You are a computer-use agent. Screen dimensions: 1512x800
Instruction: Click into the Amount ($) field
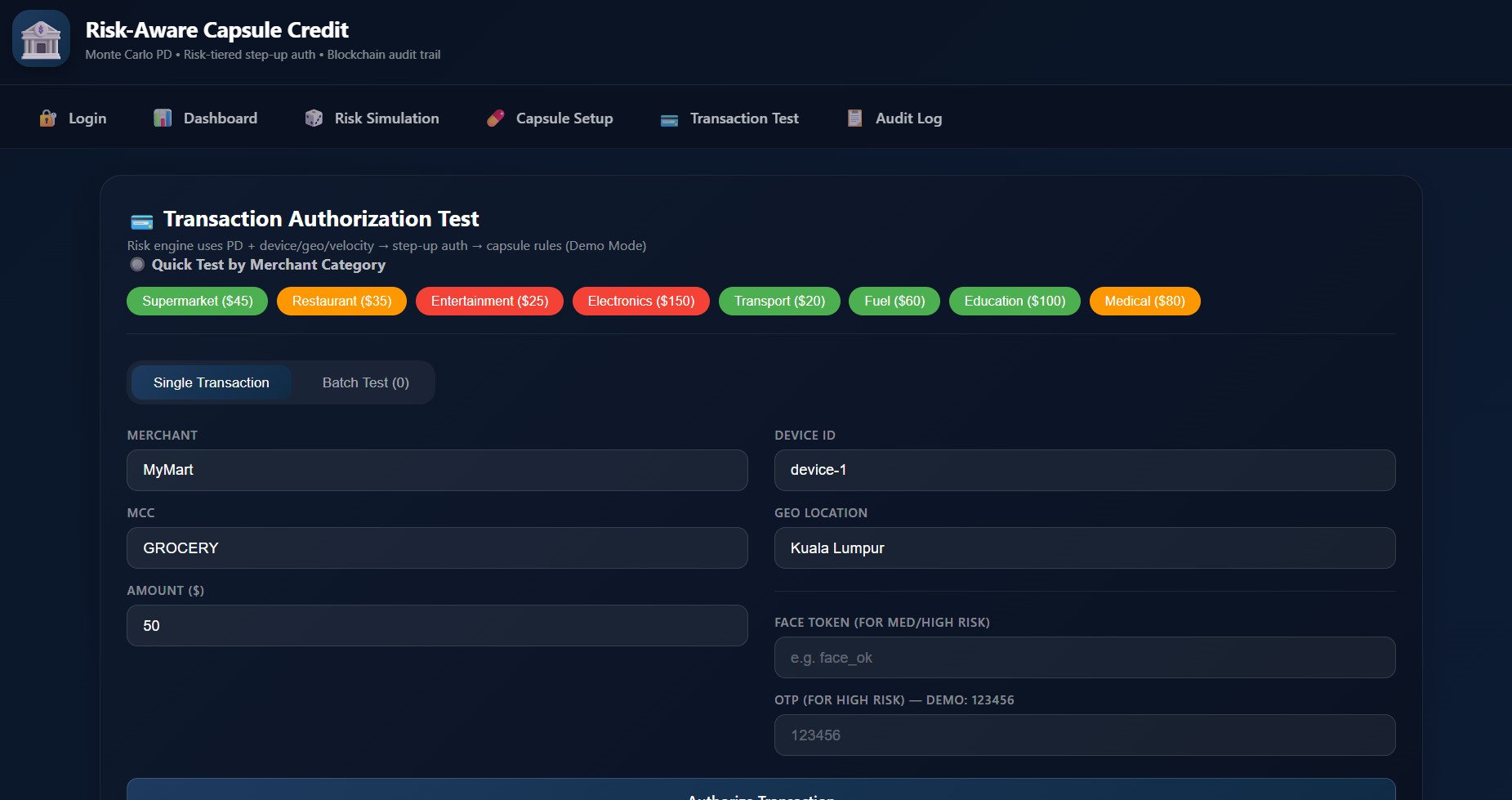(x=437, y=625)
